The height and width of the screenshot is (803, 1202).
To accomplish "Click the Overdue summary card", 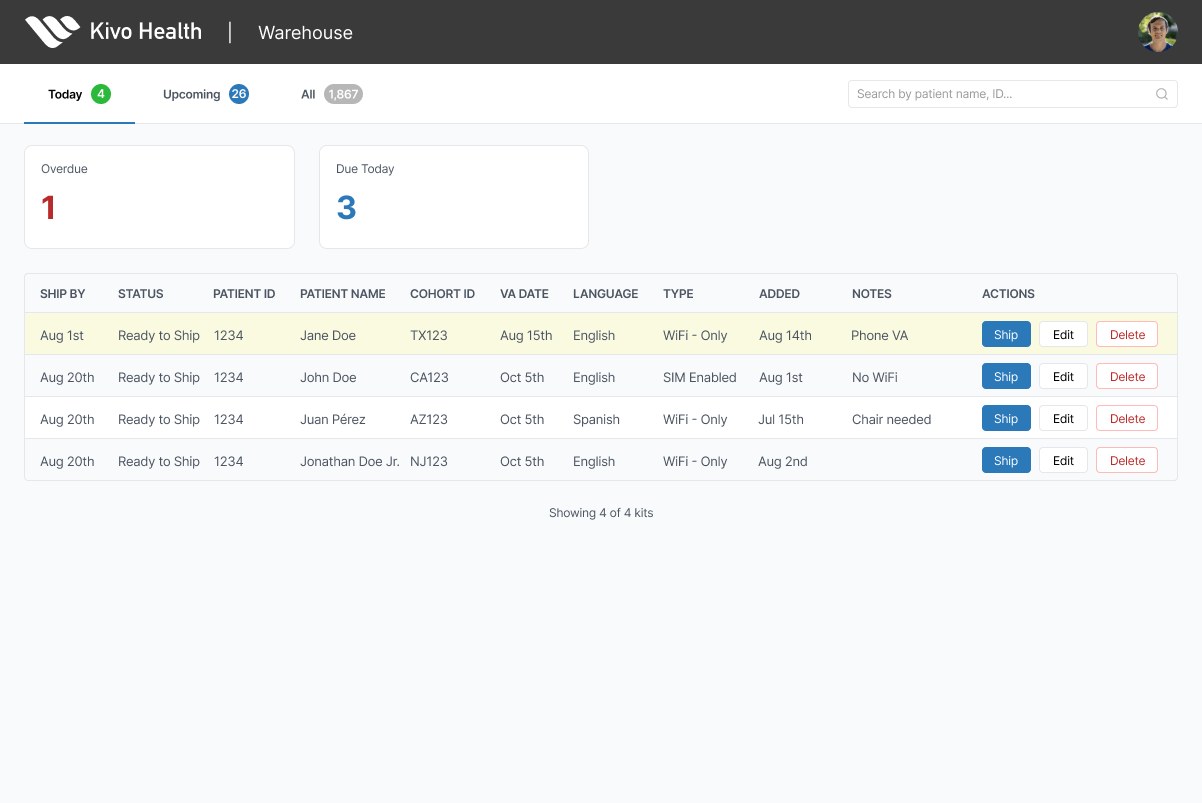I will click(159, 196).
